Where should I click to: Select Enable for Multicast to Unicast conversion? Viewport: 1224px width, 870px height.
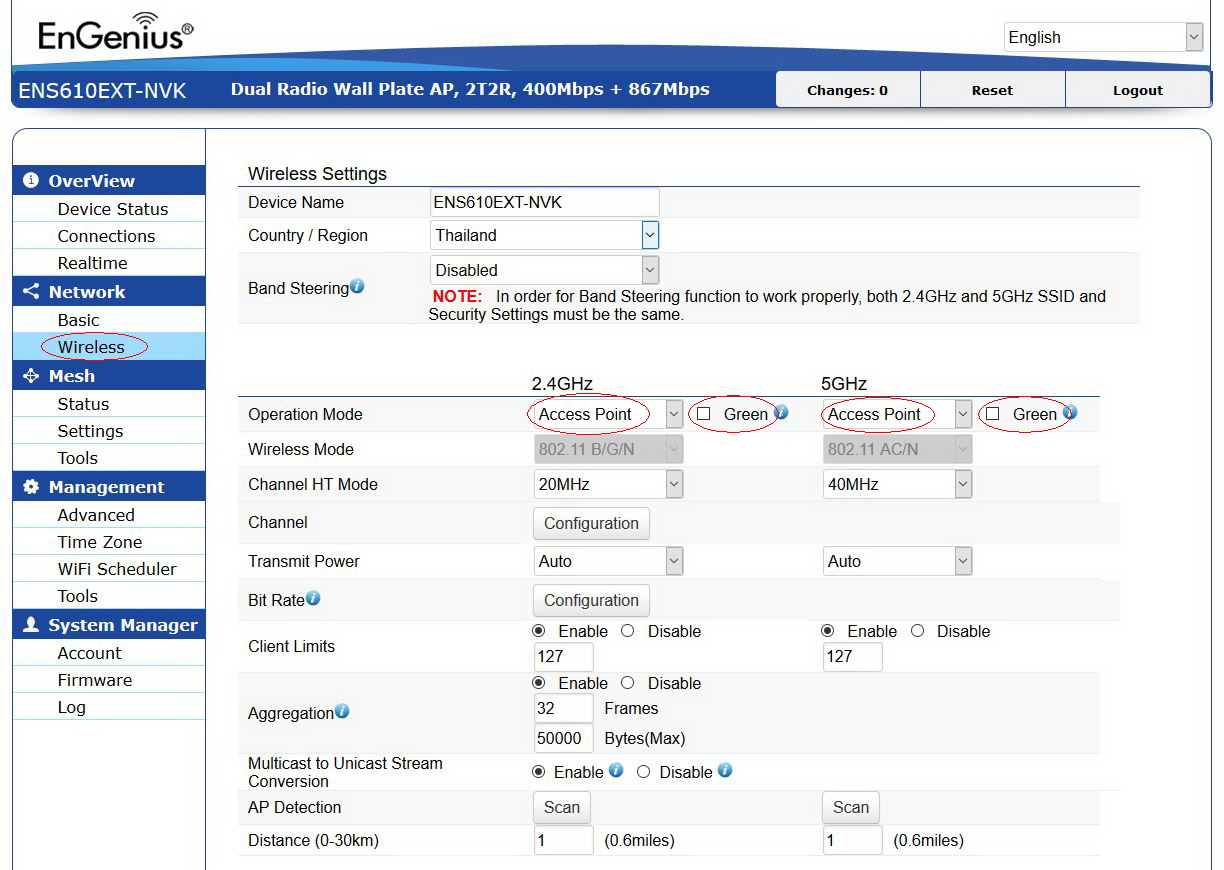click(539, 772)
